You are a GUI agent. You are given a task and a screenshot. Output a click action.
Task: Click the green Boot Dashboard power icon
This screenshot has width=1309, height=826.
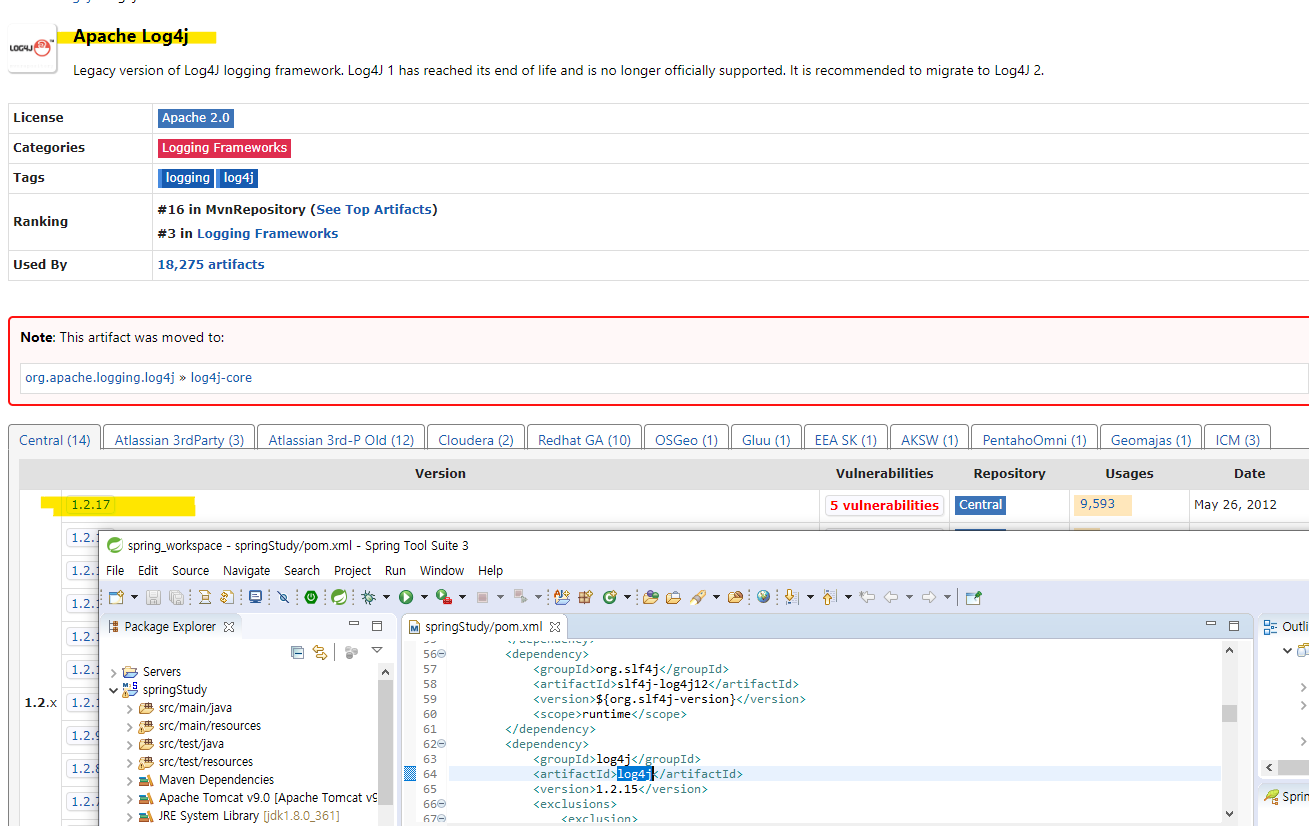point(311,597)
